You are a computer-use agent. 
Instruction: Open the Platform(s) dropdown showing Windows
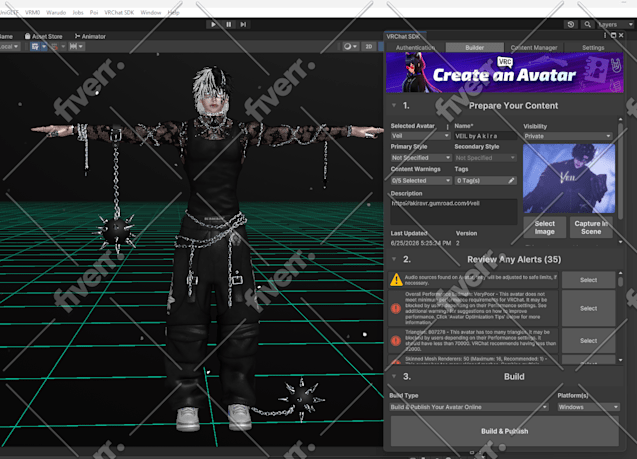tap(588, 407)
